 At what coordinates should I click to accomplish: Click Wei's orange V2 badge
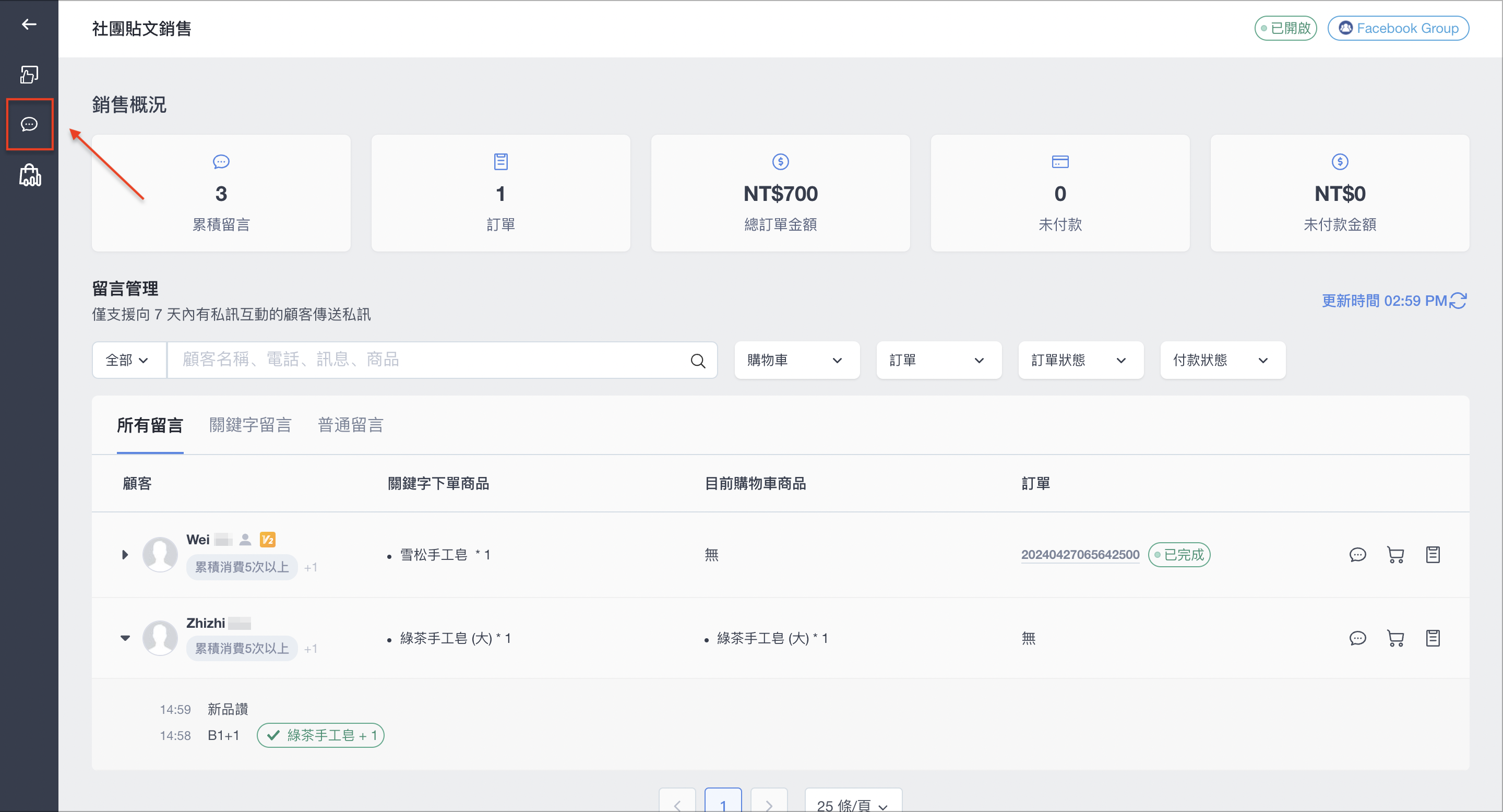[x=267, y=540]
